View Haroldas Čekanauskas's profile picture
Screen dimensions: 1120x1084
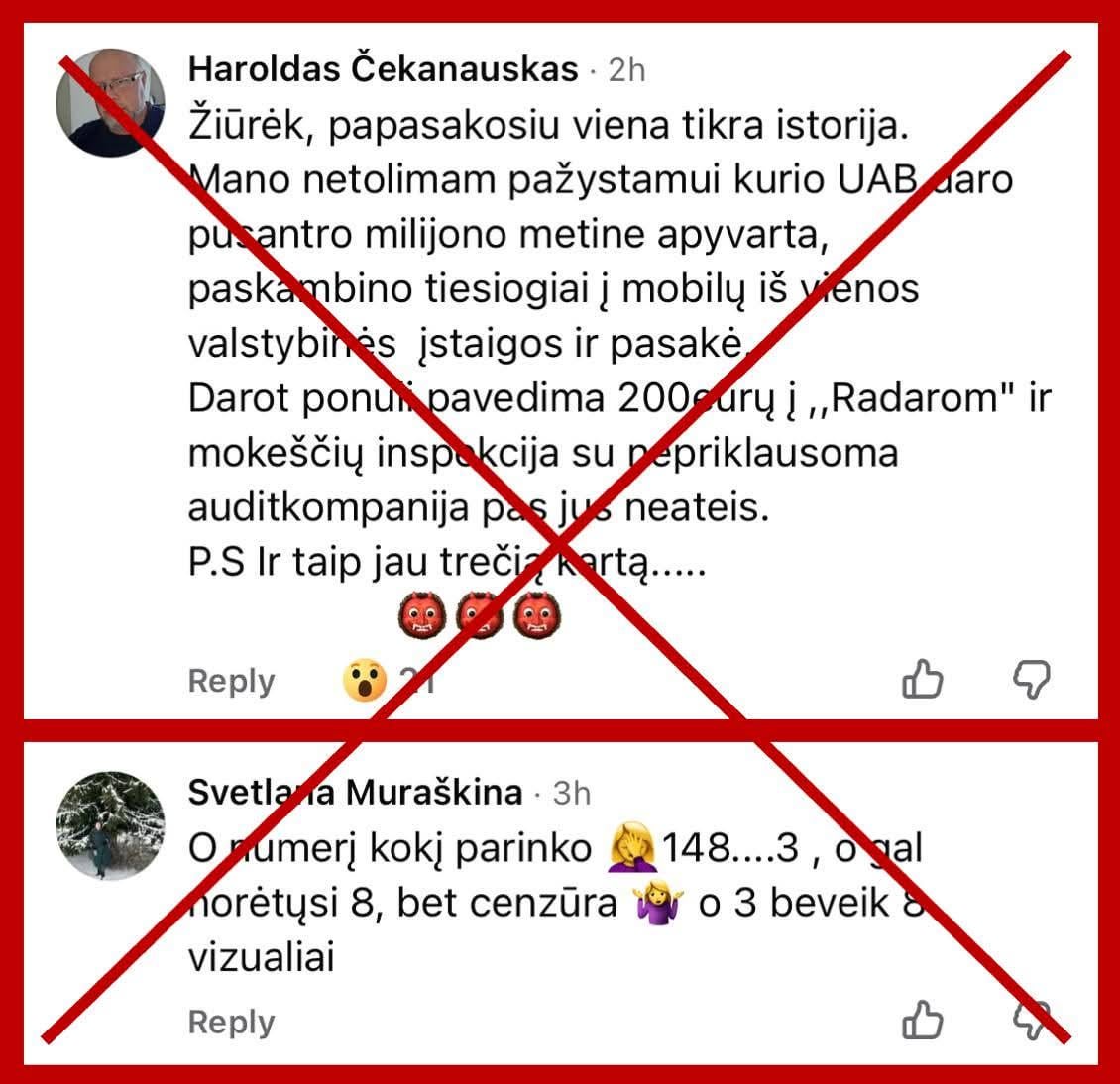pyautogui.click(x=110, y=103)
